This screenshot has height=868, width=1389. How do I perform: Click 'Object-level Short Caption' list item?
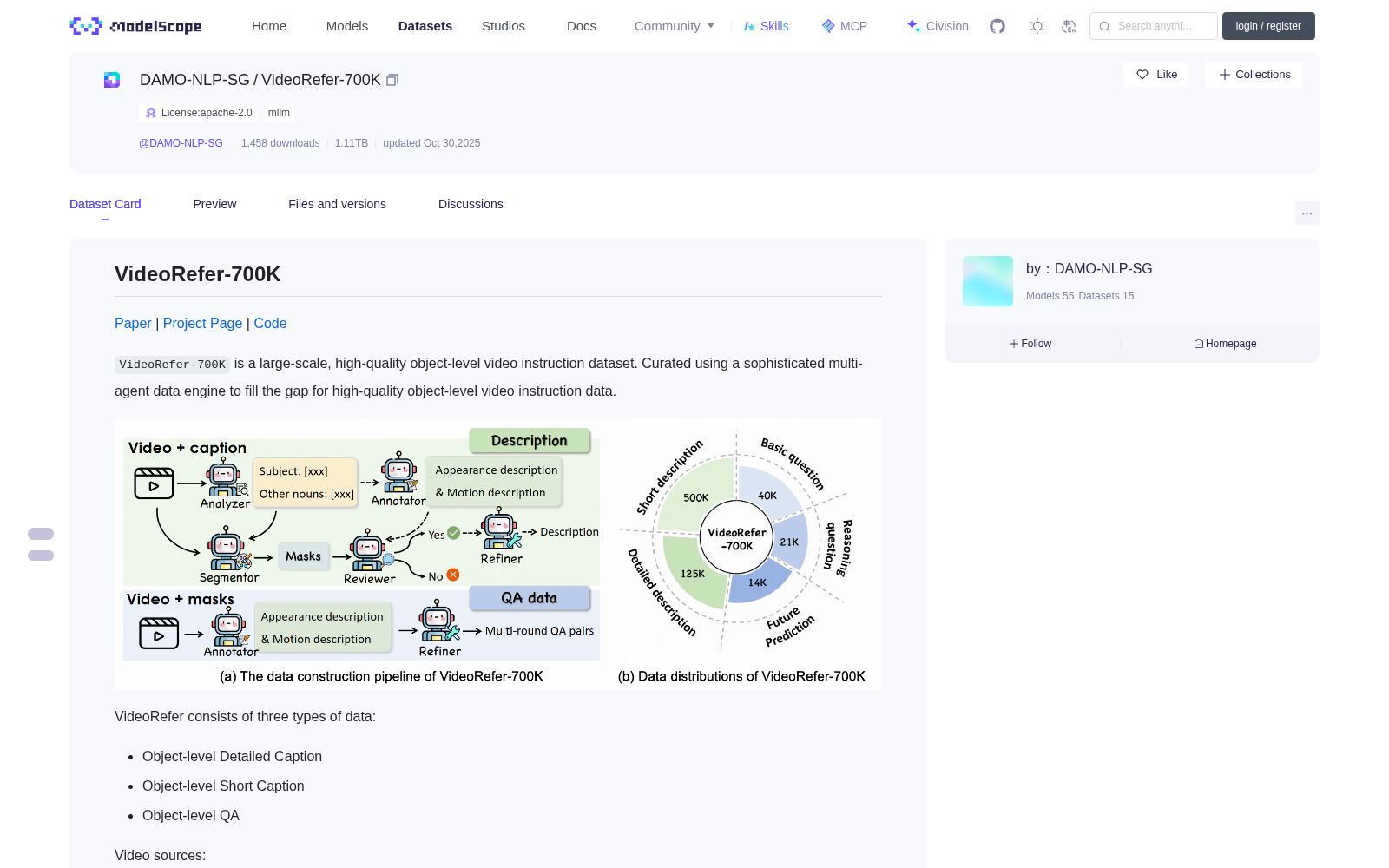(223, 786)
